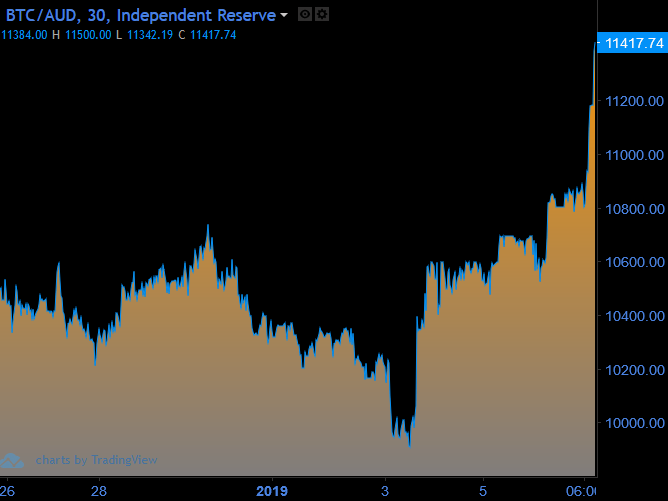Image resolution: width=668 pixels, height=501 pixels.
Task: Expand the BTC/AUD title dropdown arrow
Action: (284, 15)
